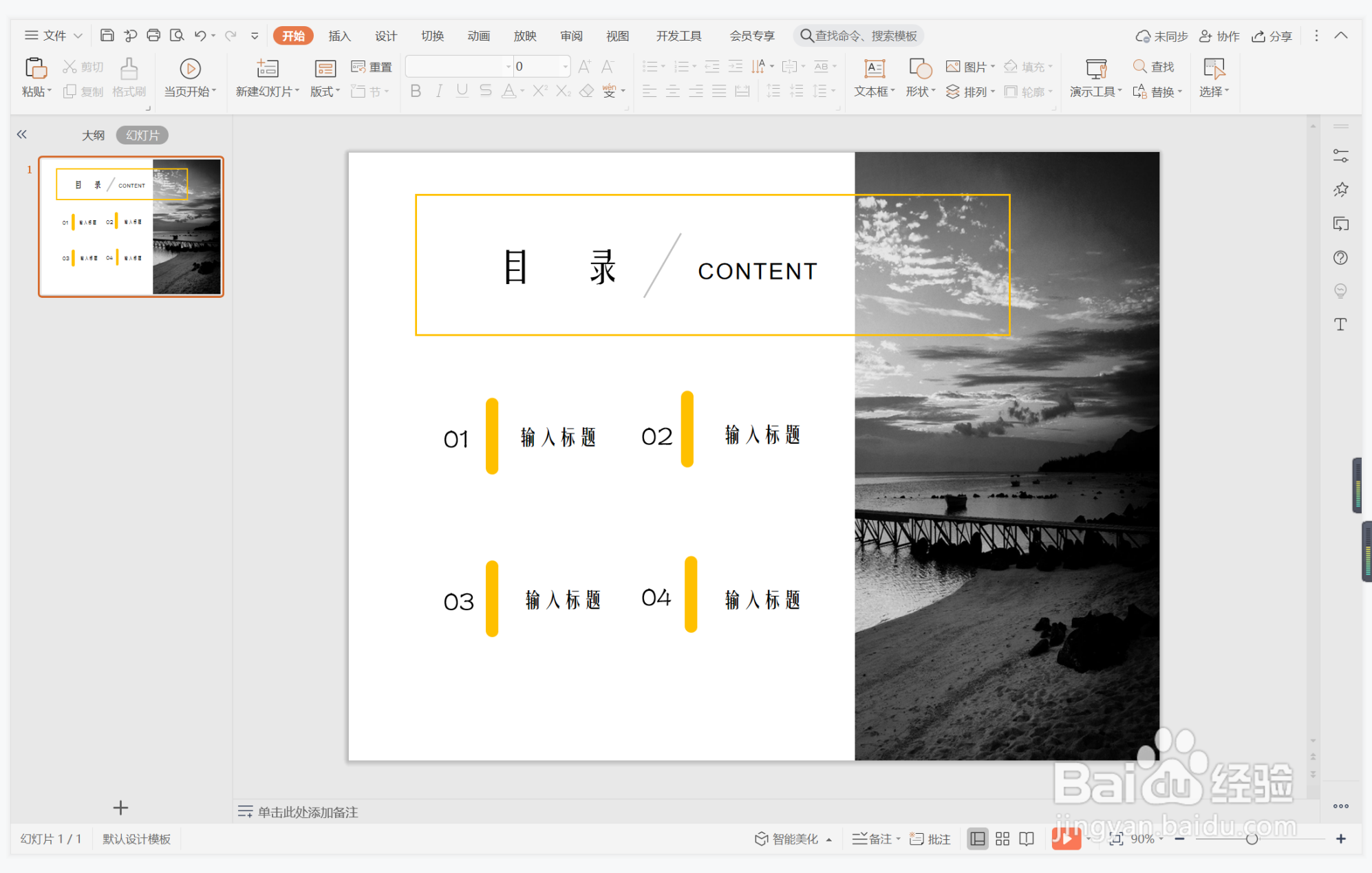Switch to slide sorter view

[1002, 839]
